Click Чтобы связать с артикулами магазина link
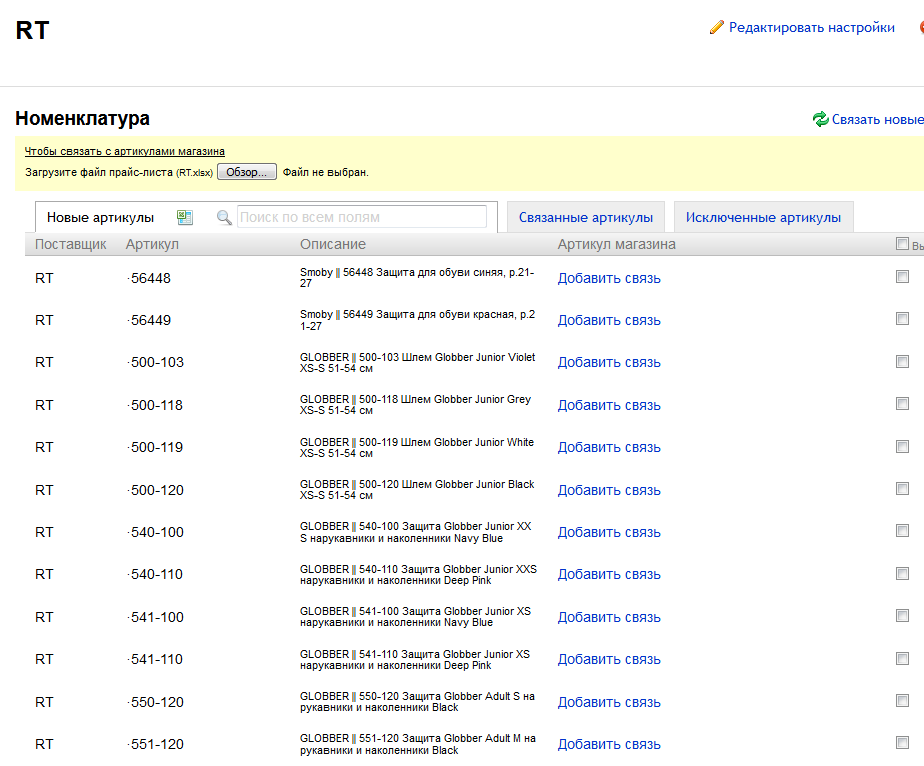Screen dimensions: 924x766 [124, 151]
